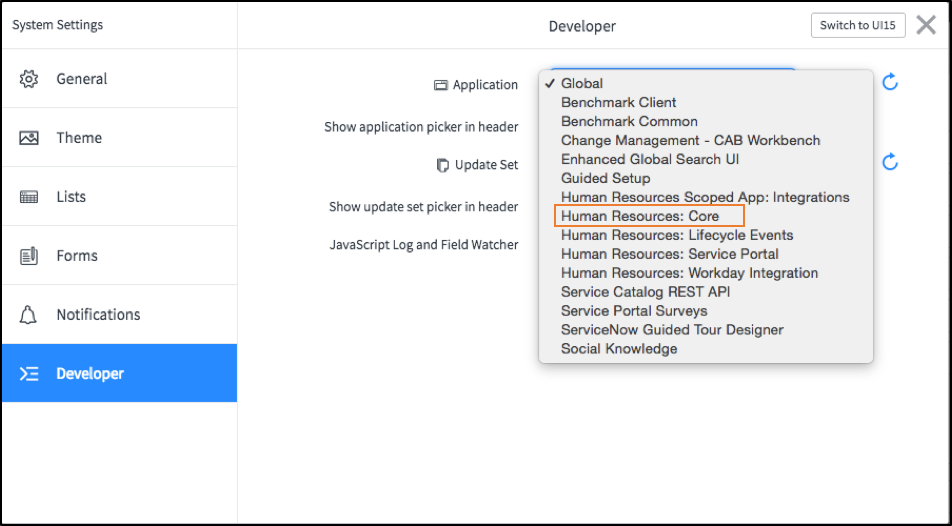Open the General settings tab
Viewport: 952px width, 526px height.
tap(120, 78)
